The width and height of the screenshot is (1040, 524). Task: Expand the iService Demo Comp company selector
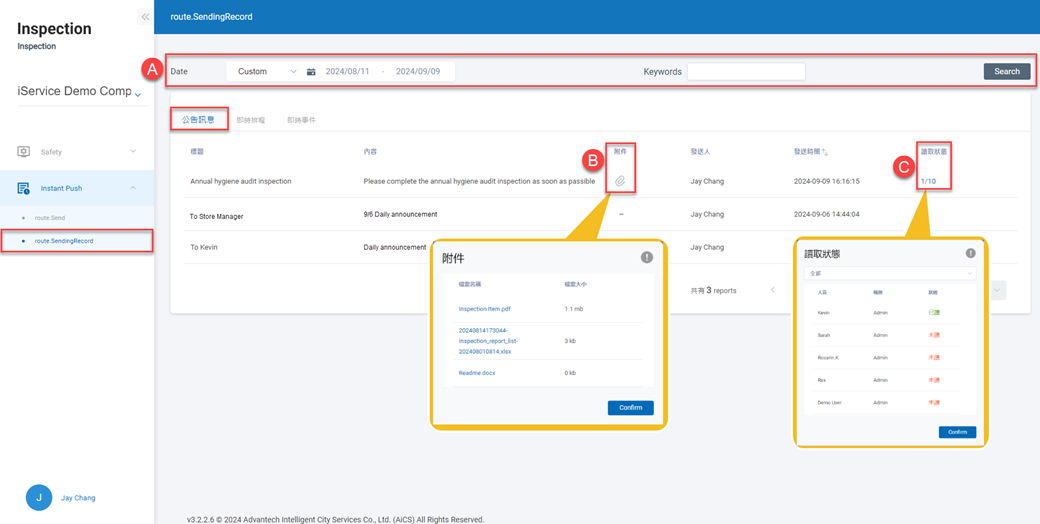point(138,94)
